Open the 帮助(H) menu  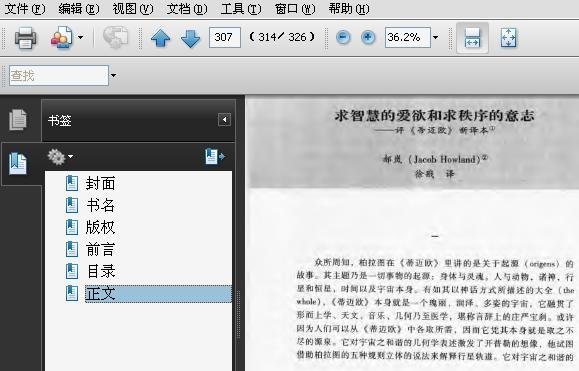[x=349, y=8]
